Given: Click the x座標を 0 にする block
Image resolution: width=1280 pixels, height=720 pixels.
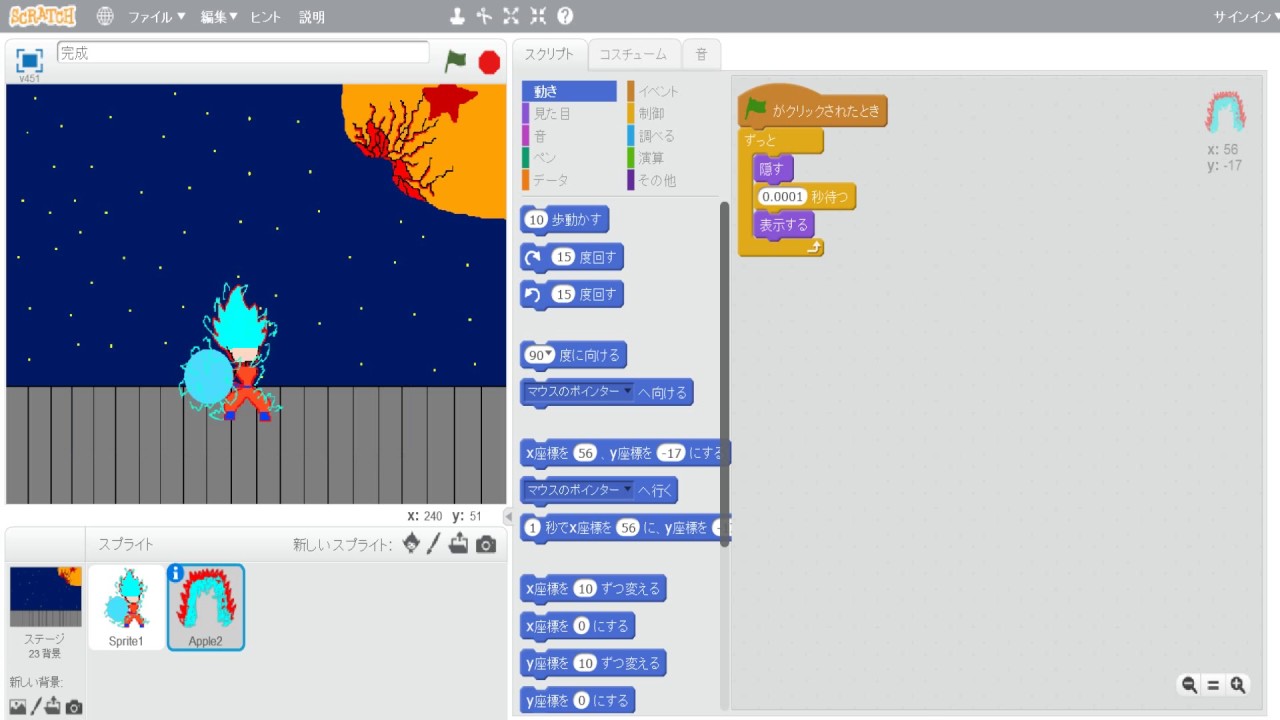Looking at the screenshot, I should click(x=577, y=626).
